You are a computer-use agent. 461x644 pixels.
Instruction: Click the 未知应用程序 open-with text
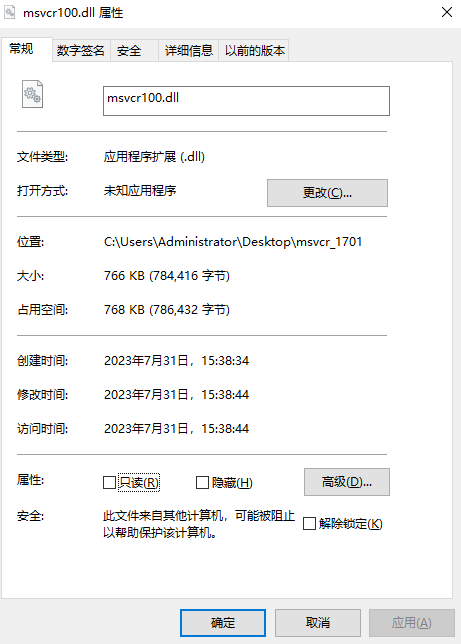tap(140, 191)
